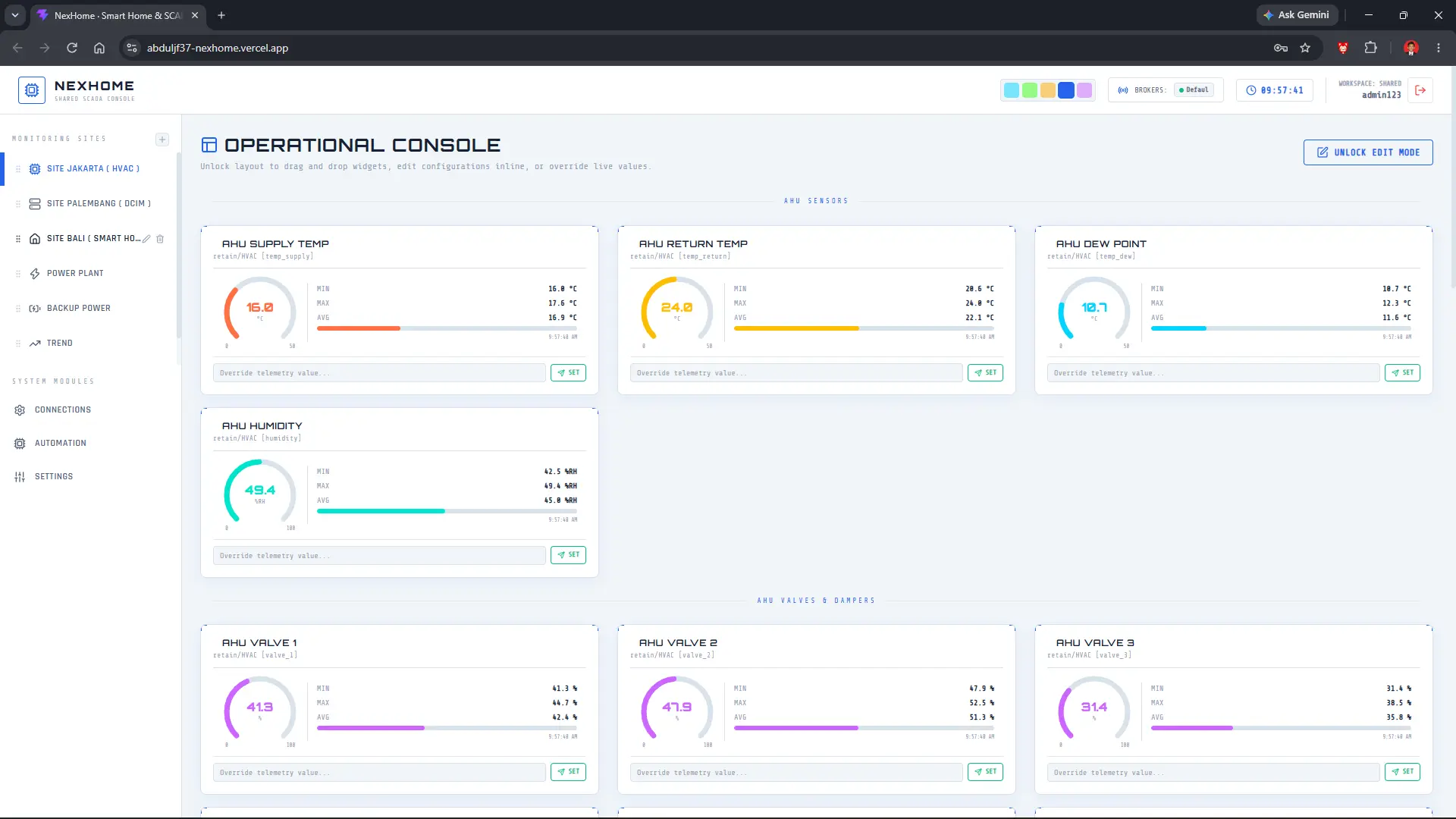
Task: Focus AHU Supply Temp override telemetry field
Action: click(379, 373)
